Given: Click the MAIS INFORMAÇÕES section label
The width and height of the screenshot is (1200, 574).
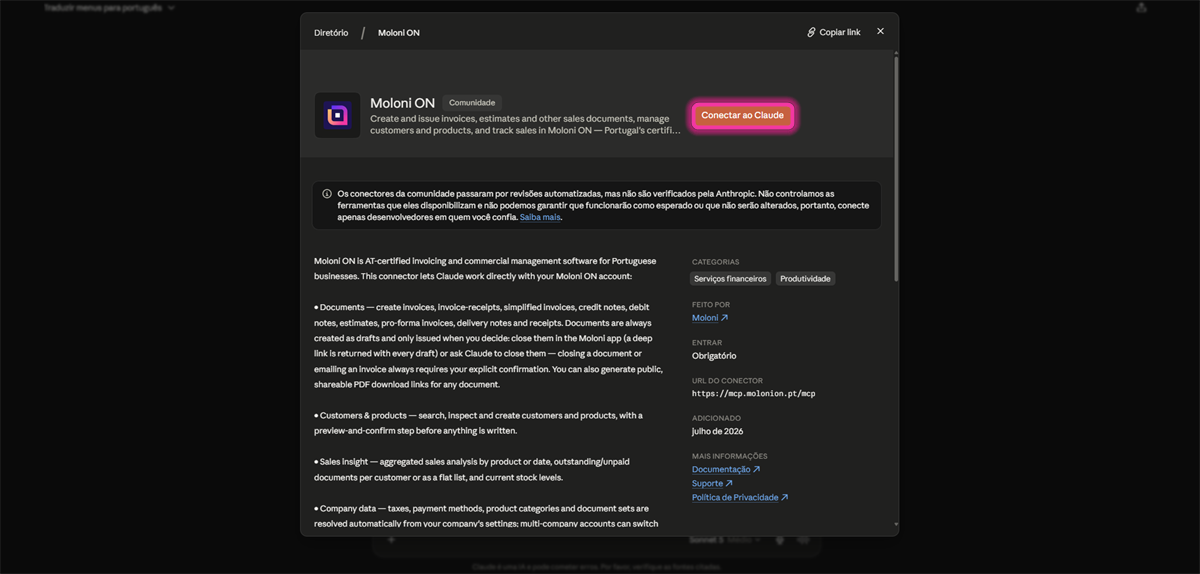Looking at the screenshot, I should 730,456.
